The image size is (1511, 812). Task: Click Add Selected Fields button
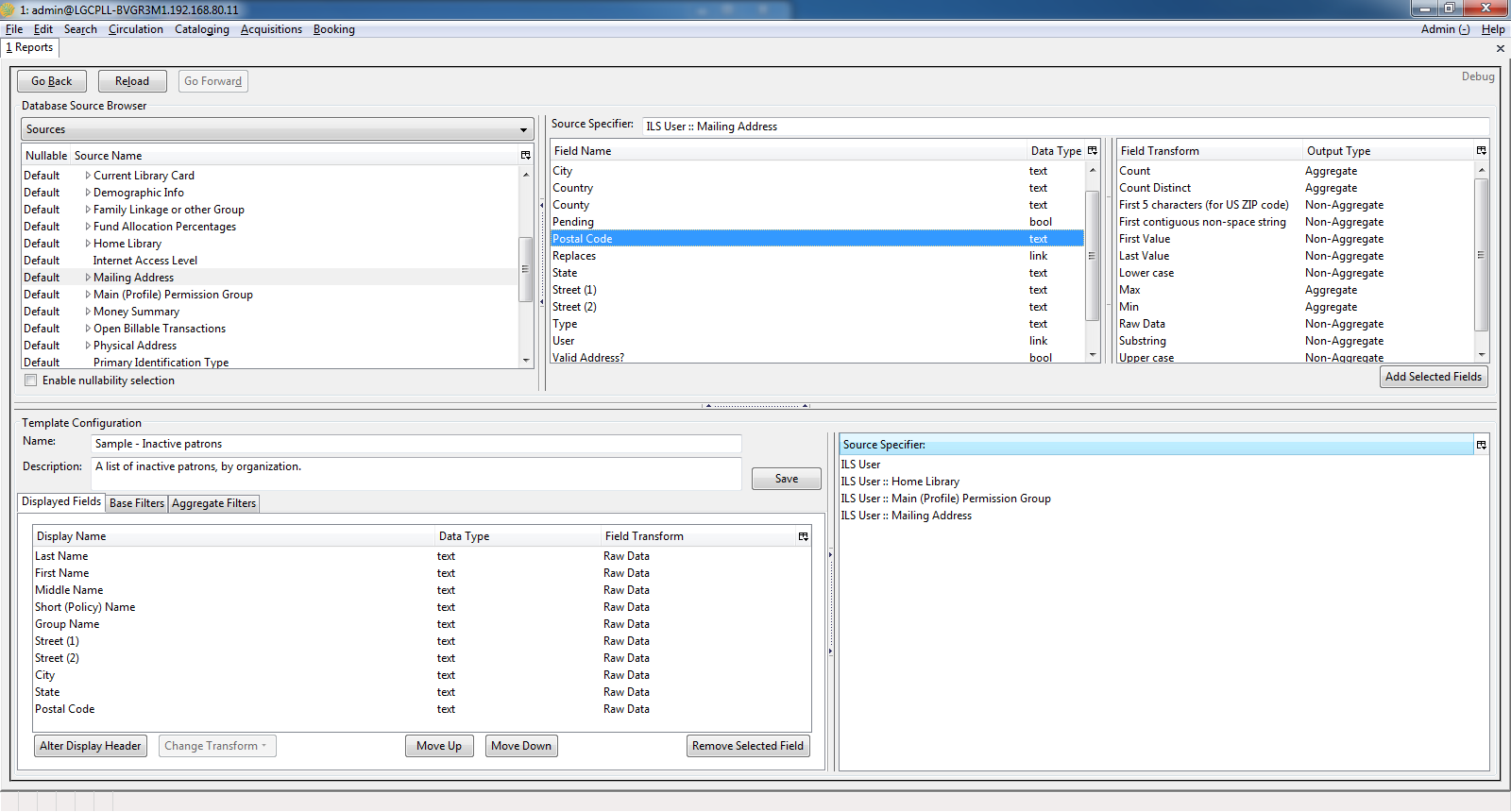pyautogui.click(x=1433, y=377)
